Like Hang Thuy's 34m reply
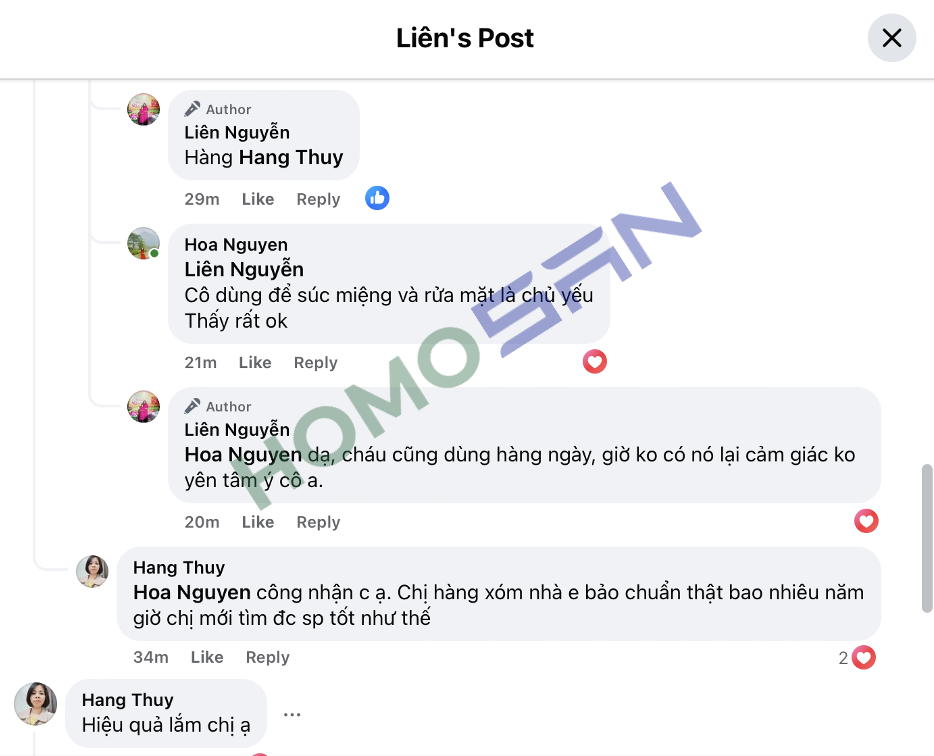This screenshot has width=934, height=756. pos(207,657)
